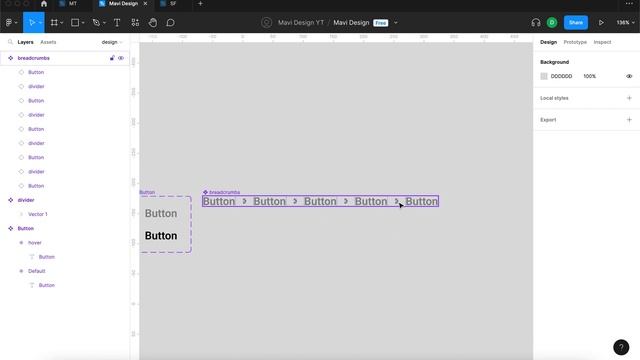640x360 pixels.
Task: Click the Free plan badge
Action: point(380,23)
